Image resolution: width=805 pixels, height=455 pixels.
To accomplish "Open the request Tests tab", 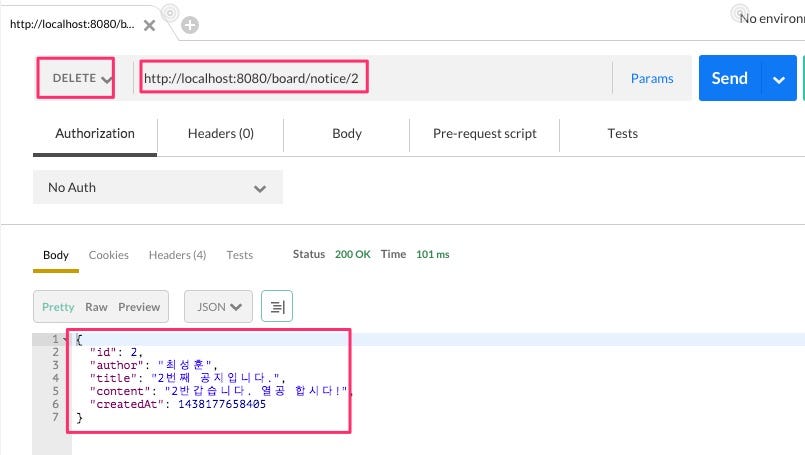I will coord(623,134).
